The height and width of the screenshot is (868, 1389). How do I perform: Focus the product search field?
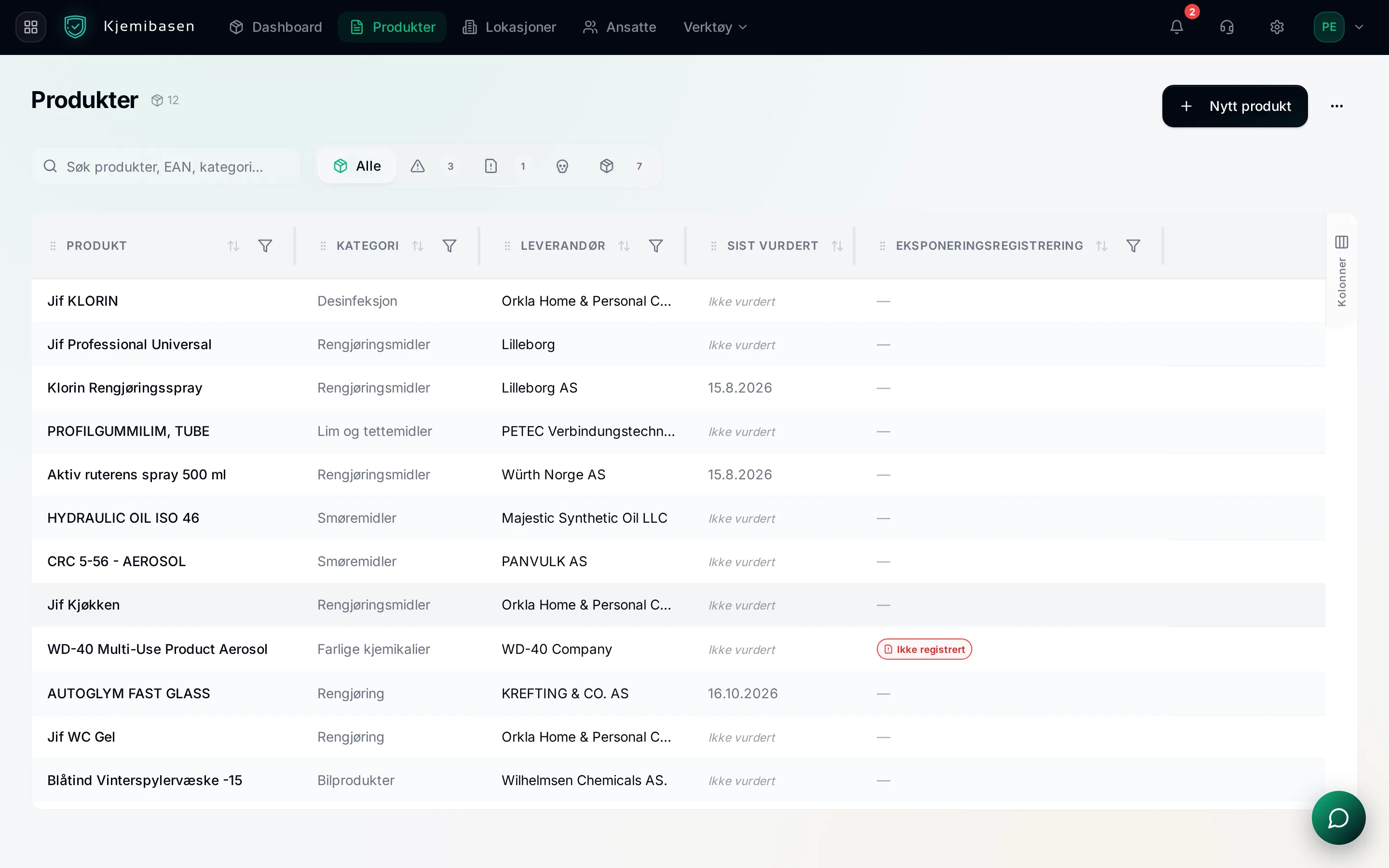click(166, 166)
